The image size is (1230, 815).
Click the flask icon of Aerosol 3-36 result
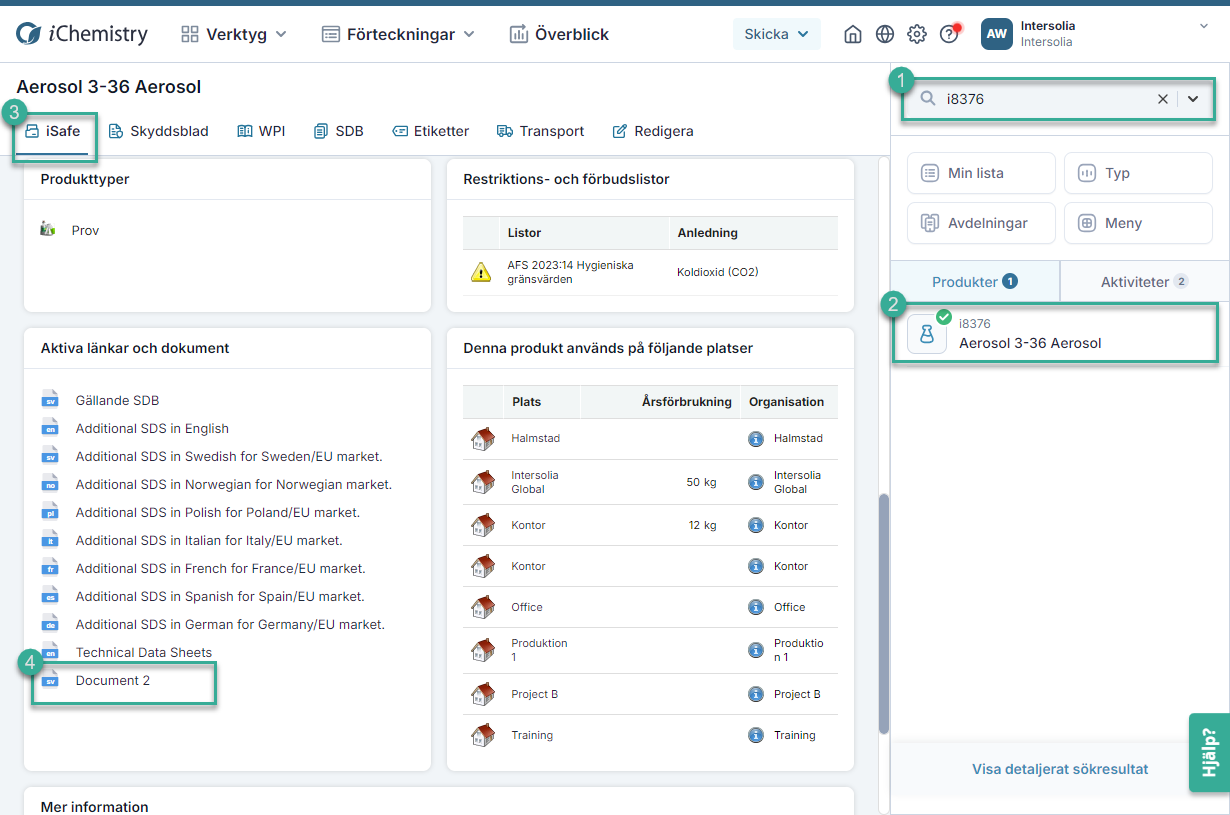click(927, 334)
